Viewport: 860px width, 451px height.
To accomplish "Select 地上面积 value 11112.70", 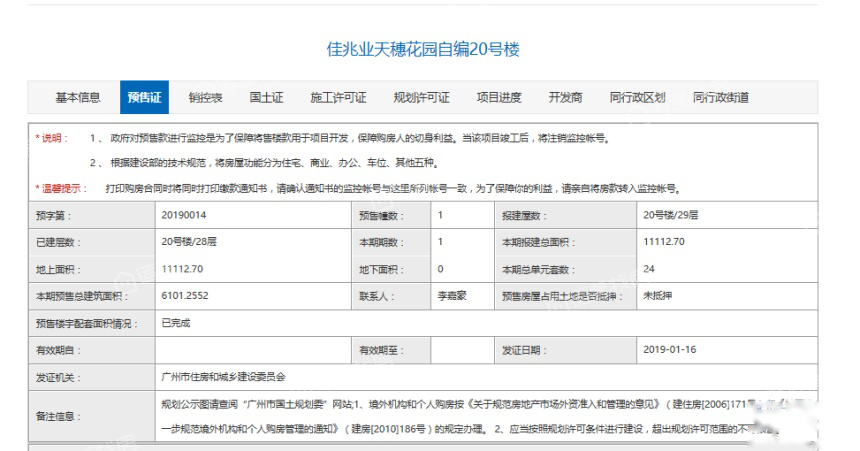I will [x=182, y=269].
